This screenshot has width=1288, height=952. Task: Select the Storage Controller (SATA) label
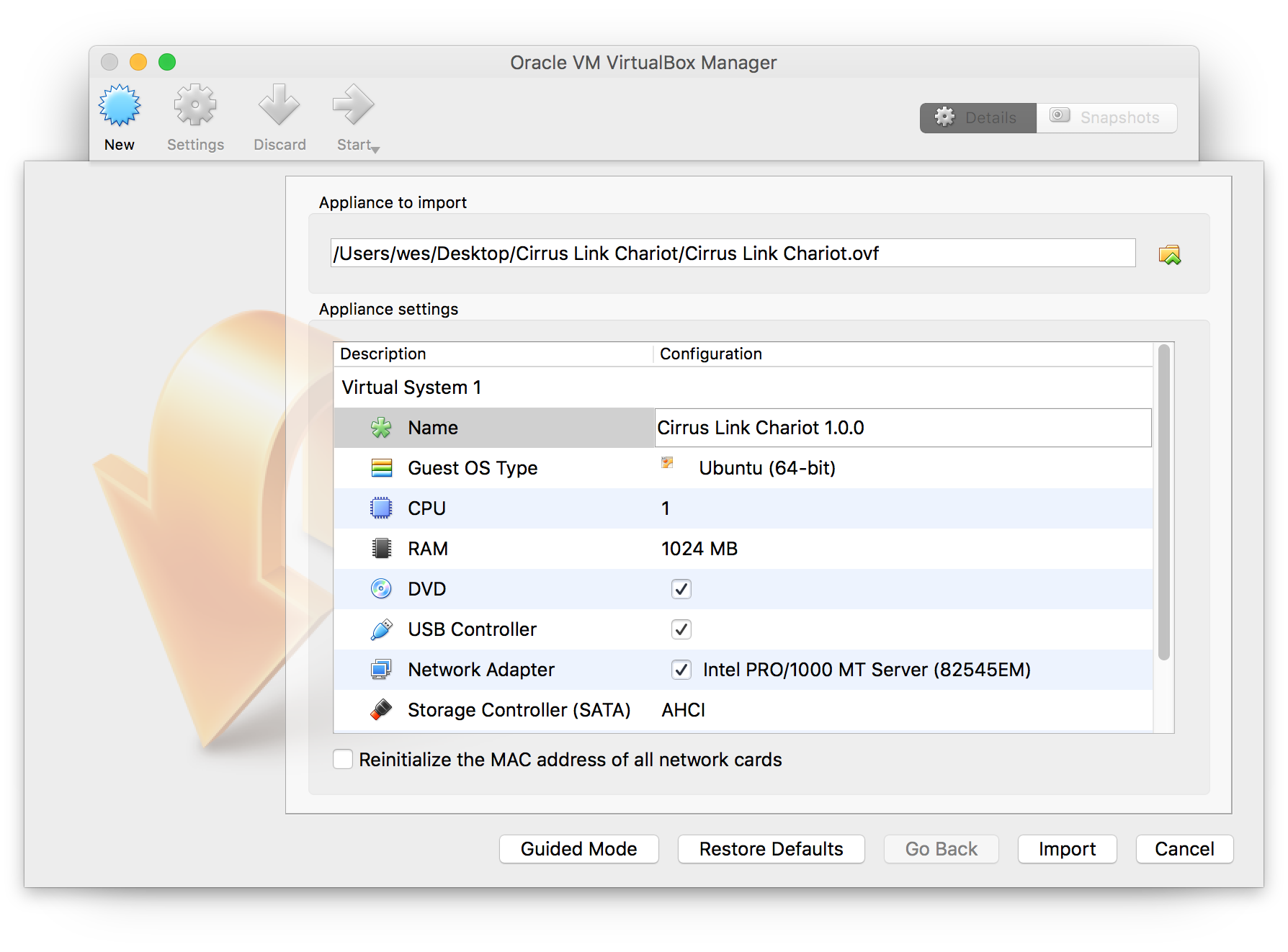click(519, 710)
